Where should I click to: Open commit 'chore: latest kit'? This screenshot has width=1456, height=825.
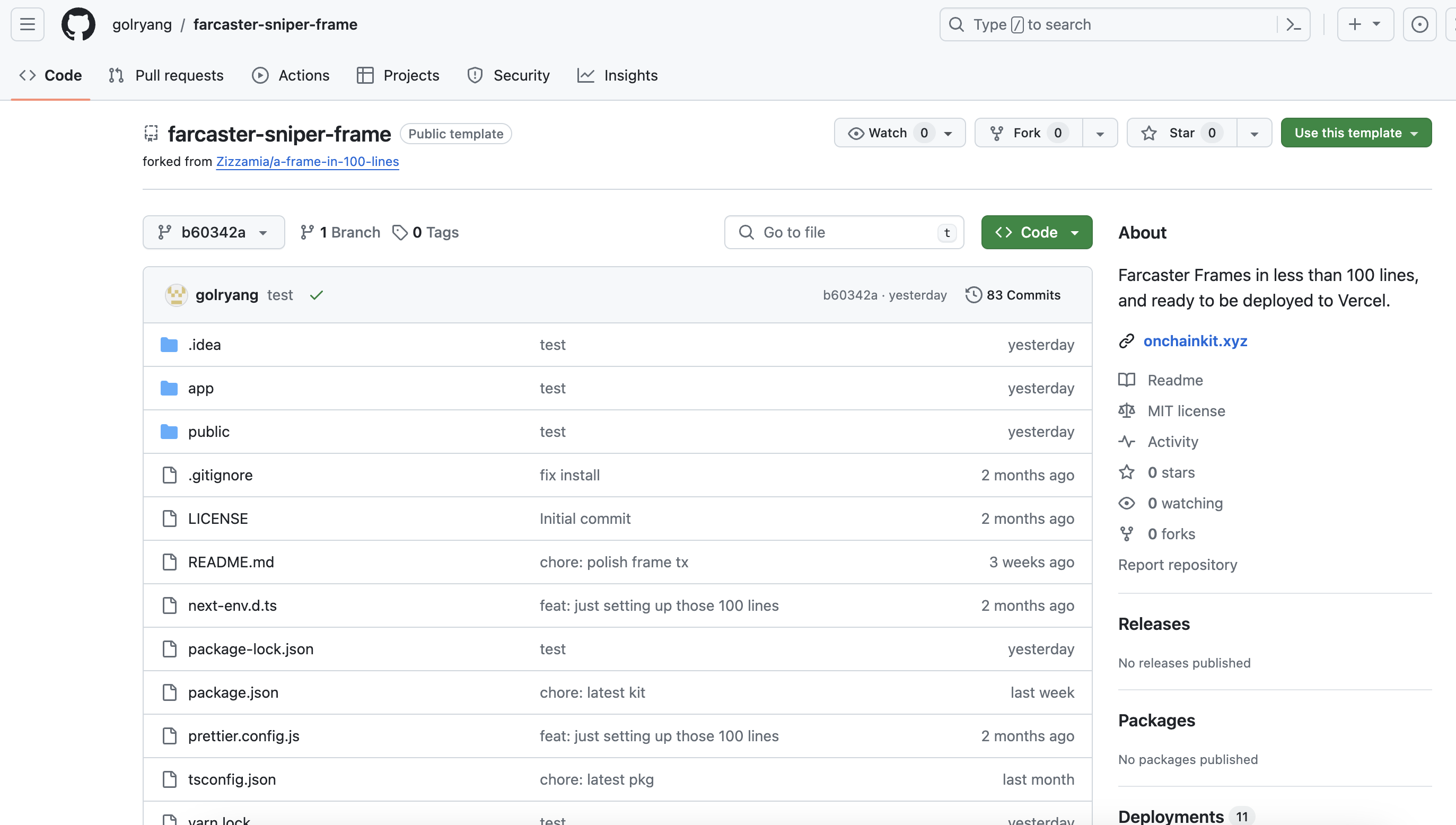pyautogui.click(x=592, y=692)
